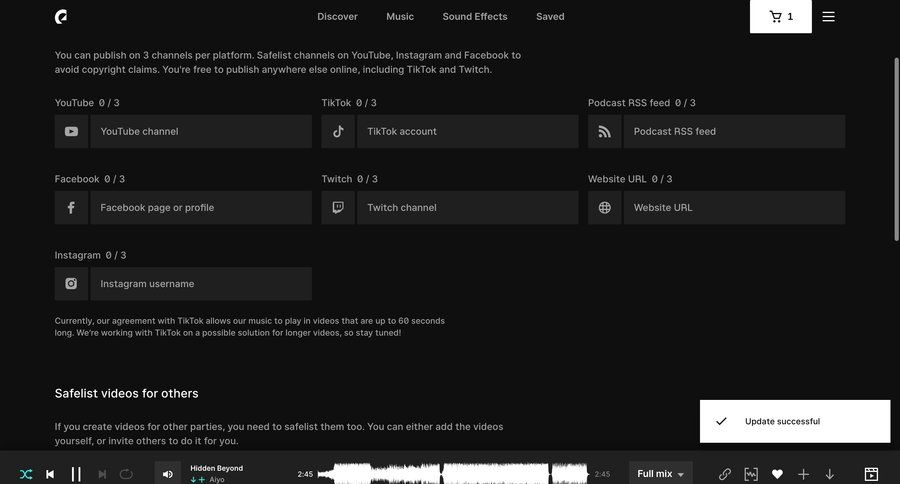The width and height of the screenshot is (900, 484).
Task: Seek within the track waveform
Action: [453, 474]
